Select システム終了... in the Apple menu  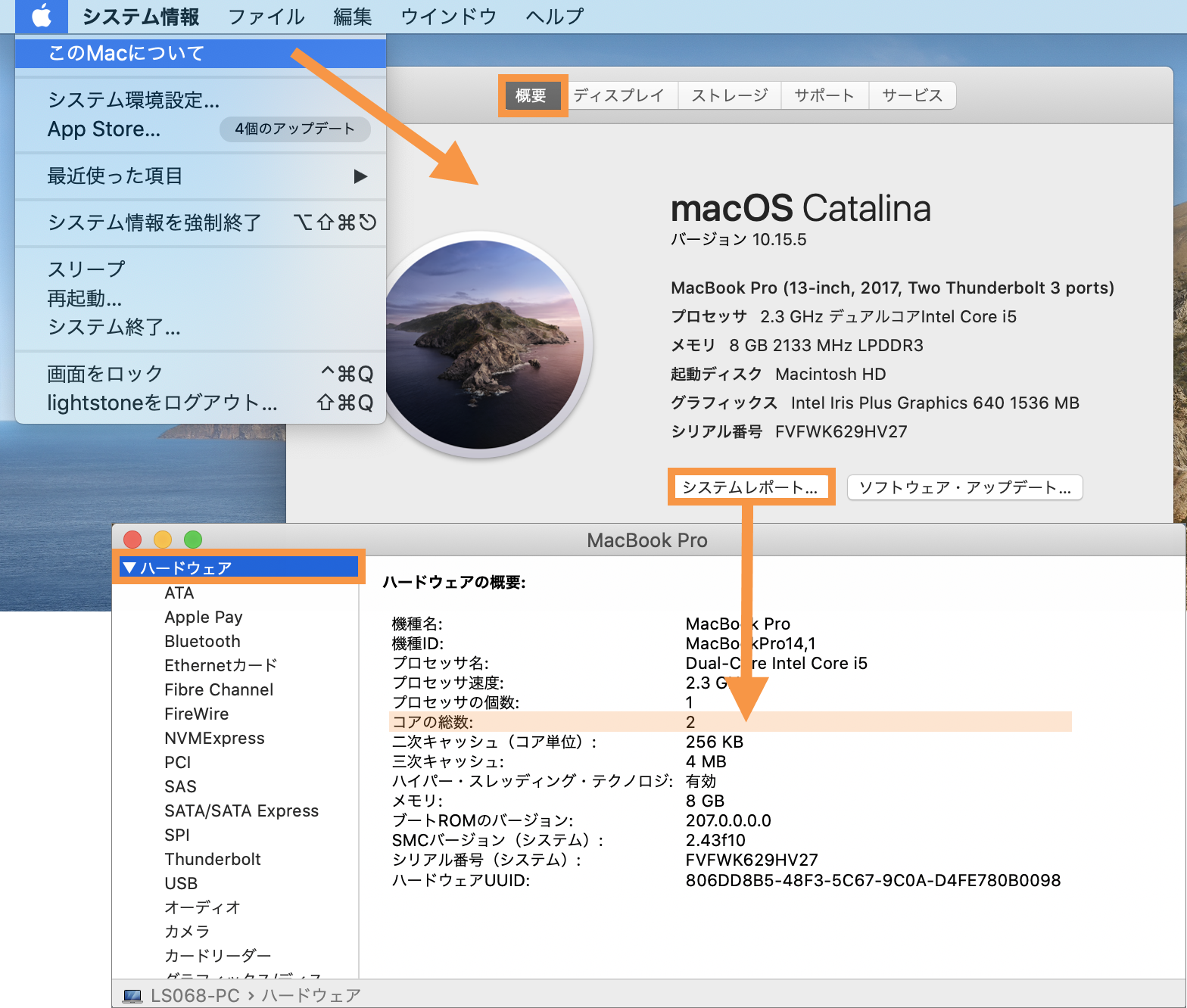point(201,327)
